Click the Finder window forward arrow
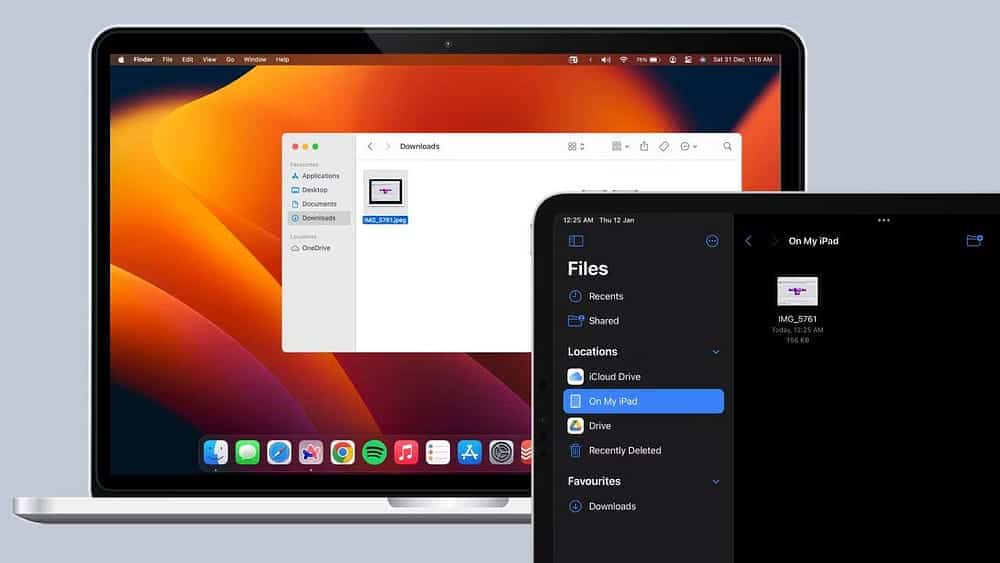 coord(387,146)
